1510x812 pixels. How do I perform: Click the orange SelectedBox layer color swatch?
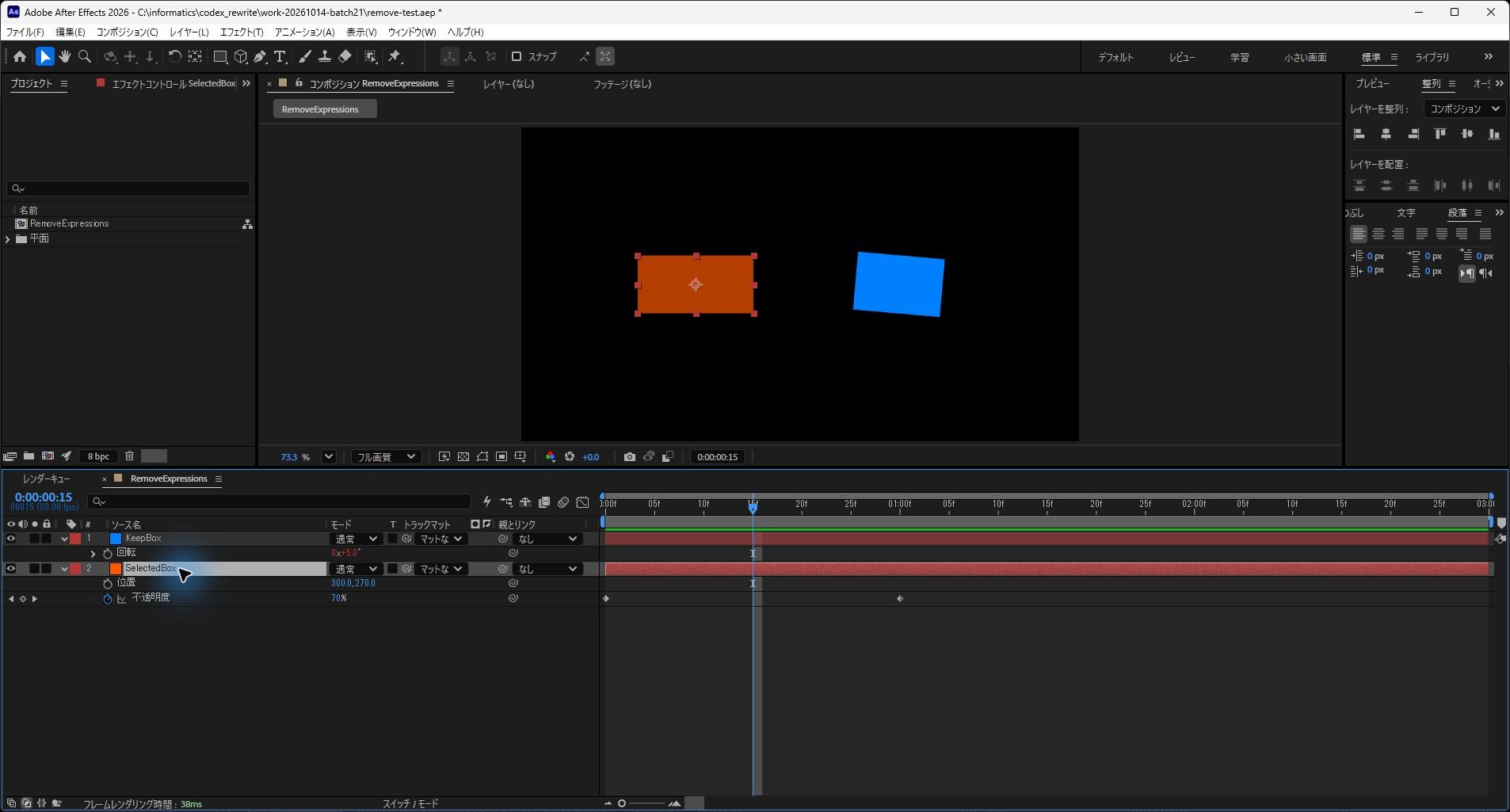[x=116, y=569]
